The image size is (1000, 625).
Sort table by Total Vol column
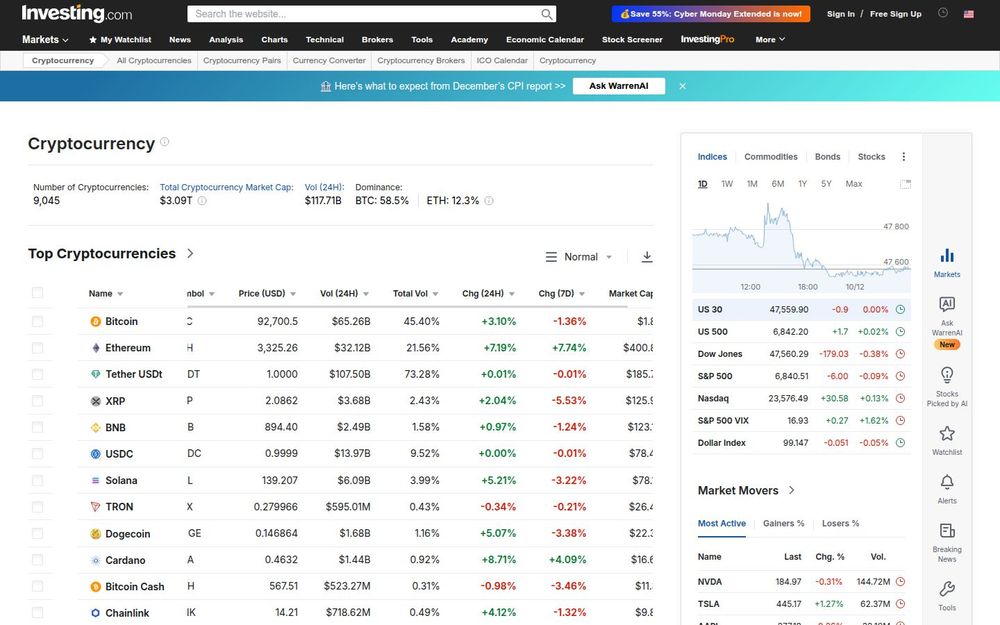pyautogui.click(x=415, y=293)
